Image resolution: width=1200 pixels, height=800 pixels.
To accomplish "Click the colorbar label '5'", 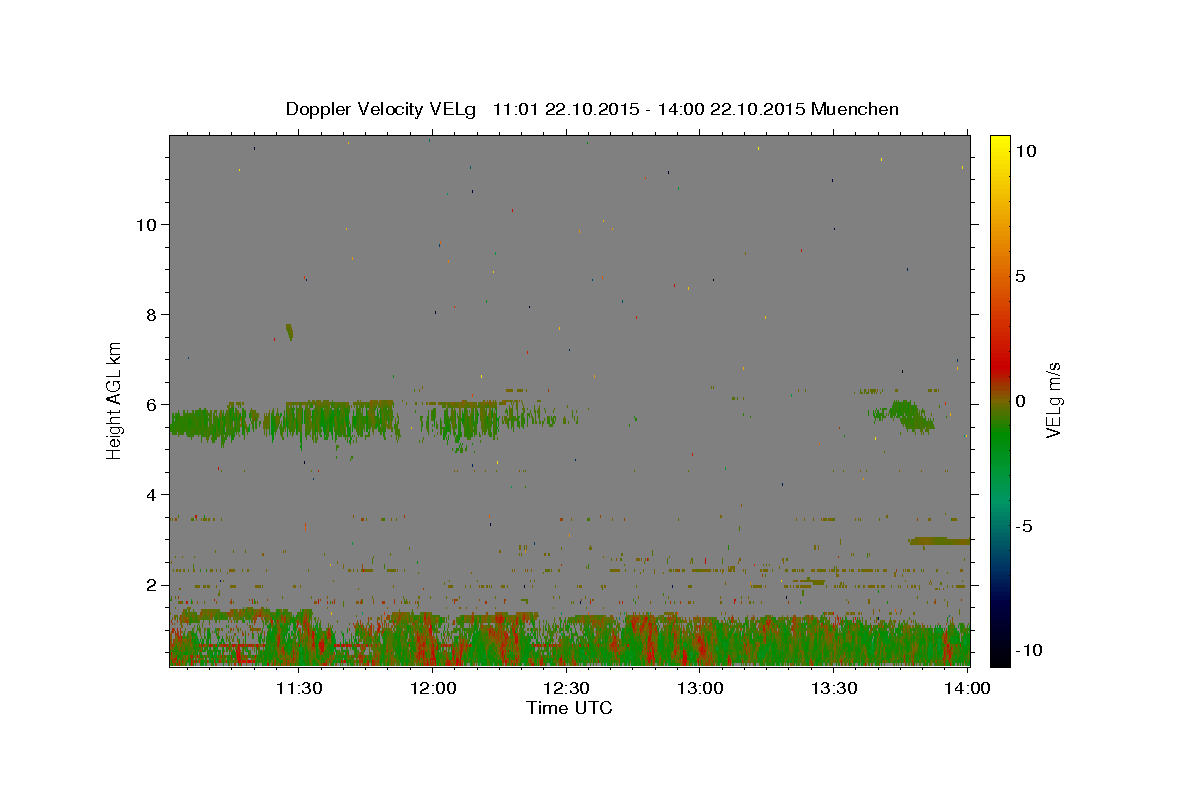I will (1021, 276).
